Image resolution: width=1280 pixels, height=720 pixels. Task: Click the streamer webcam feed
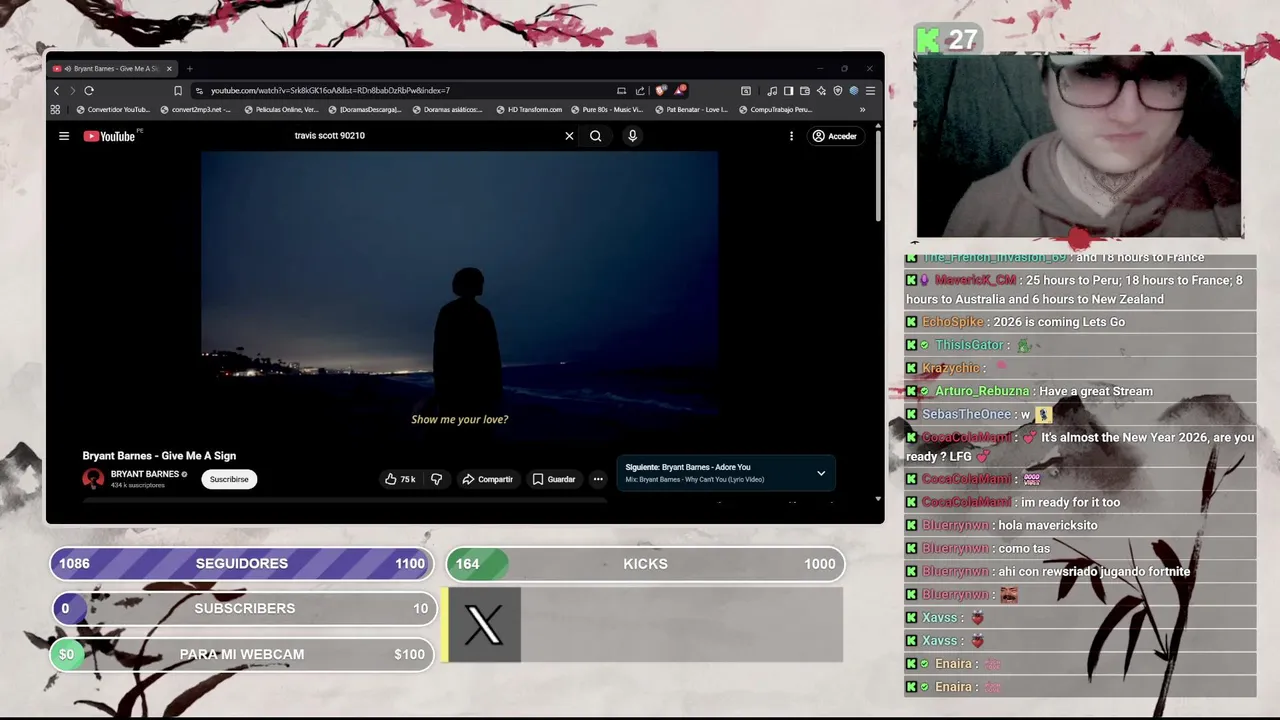[1080, 146]
